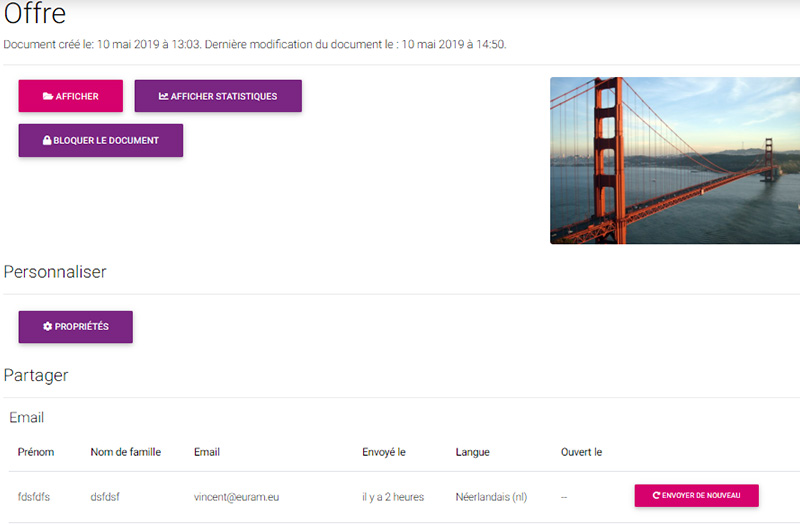800x524 pixels.
Task: Select the Email column header in the table
Action: (x=209, y=452)
